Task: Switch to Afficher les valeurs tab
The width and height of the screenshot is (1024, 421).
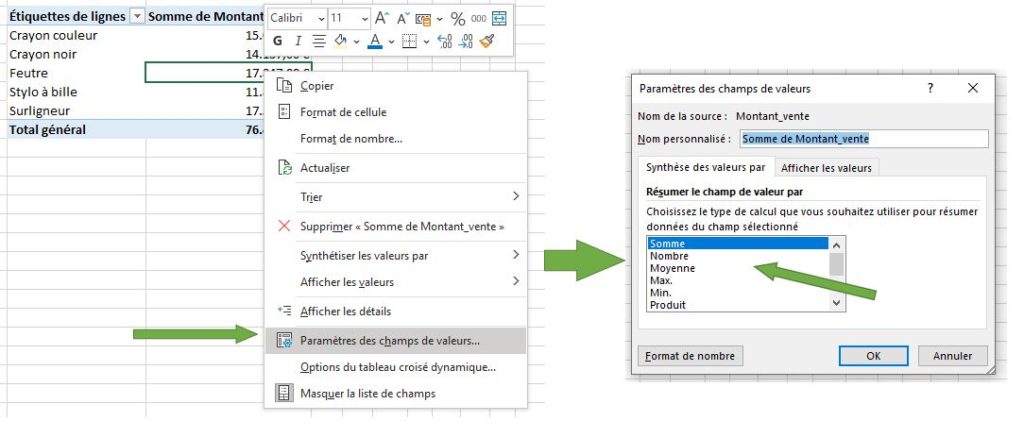Action: 826,168
